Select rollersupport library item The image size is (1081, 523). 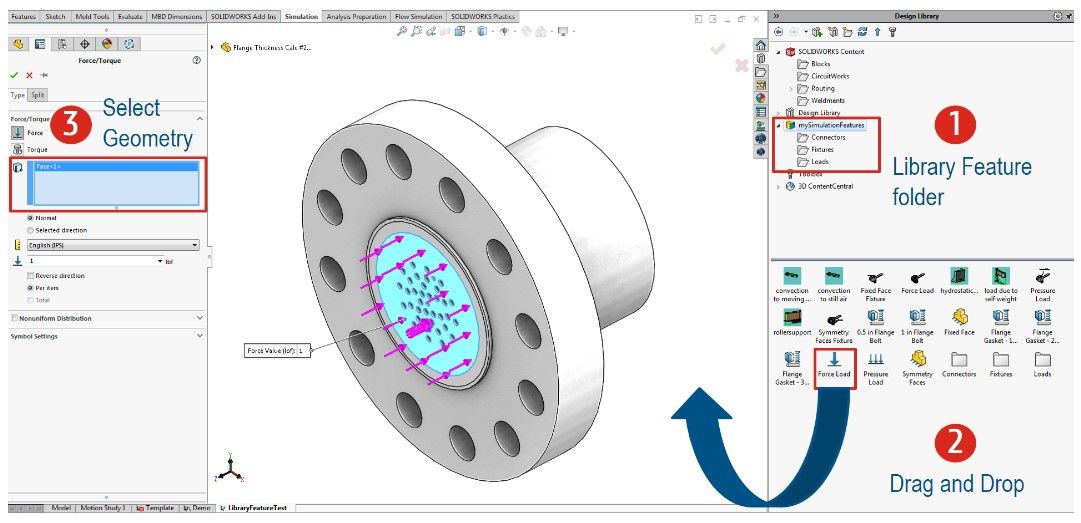[x=792, y=322]
